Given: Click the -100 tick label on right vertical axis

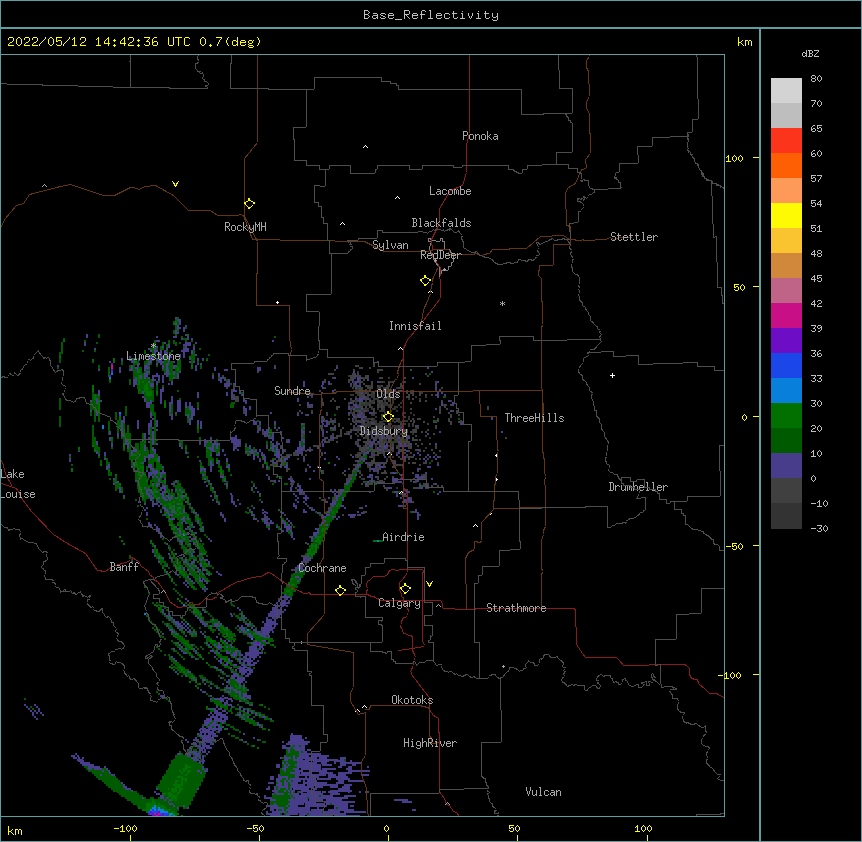Looking at the screenshot, I should tap(730, 675).
